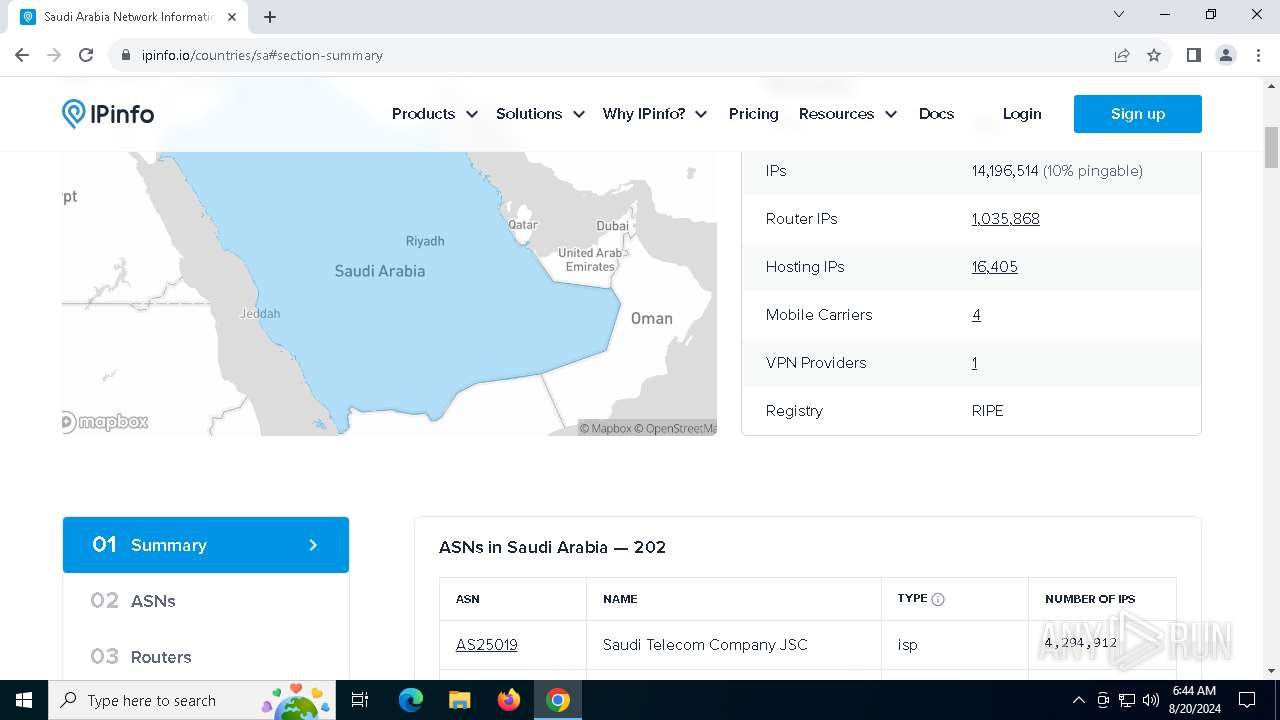Reload the current page
1280x720 pixels.
pos(86,55)
